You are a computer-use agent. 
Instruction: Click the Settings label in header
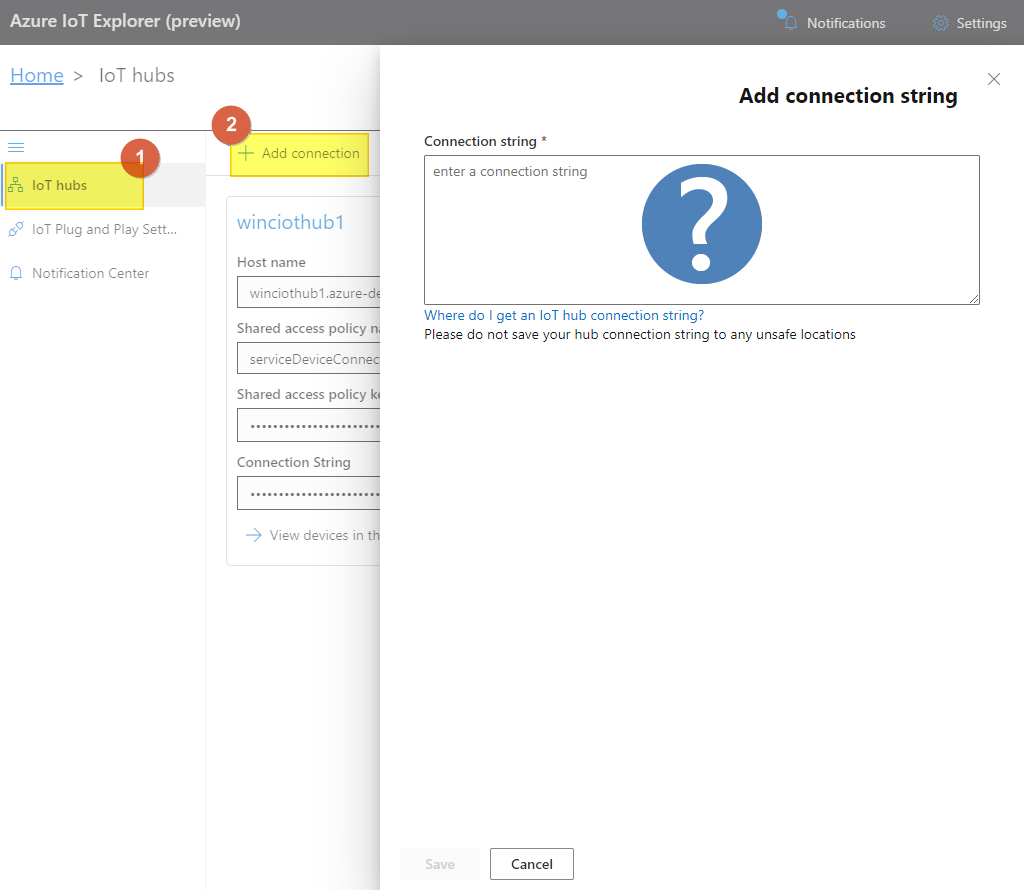pyautogui.click(x=981, y=23)
